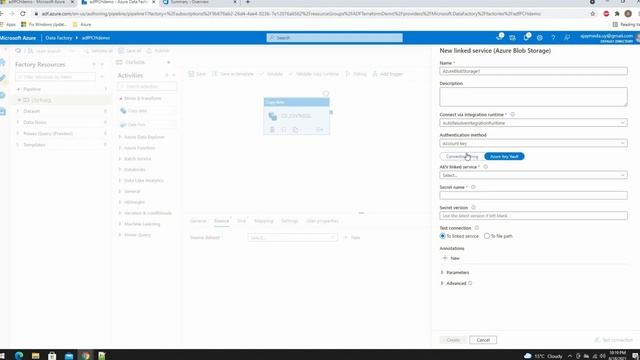Expand the Data flows tree node
The width and height of the screenshot is (640, 360).
(x=18, y=122)
